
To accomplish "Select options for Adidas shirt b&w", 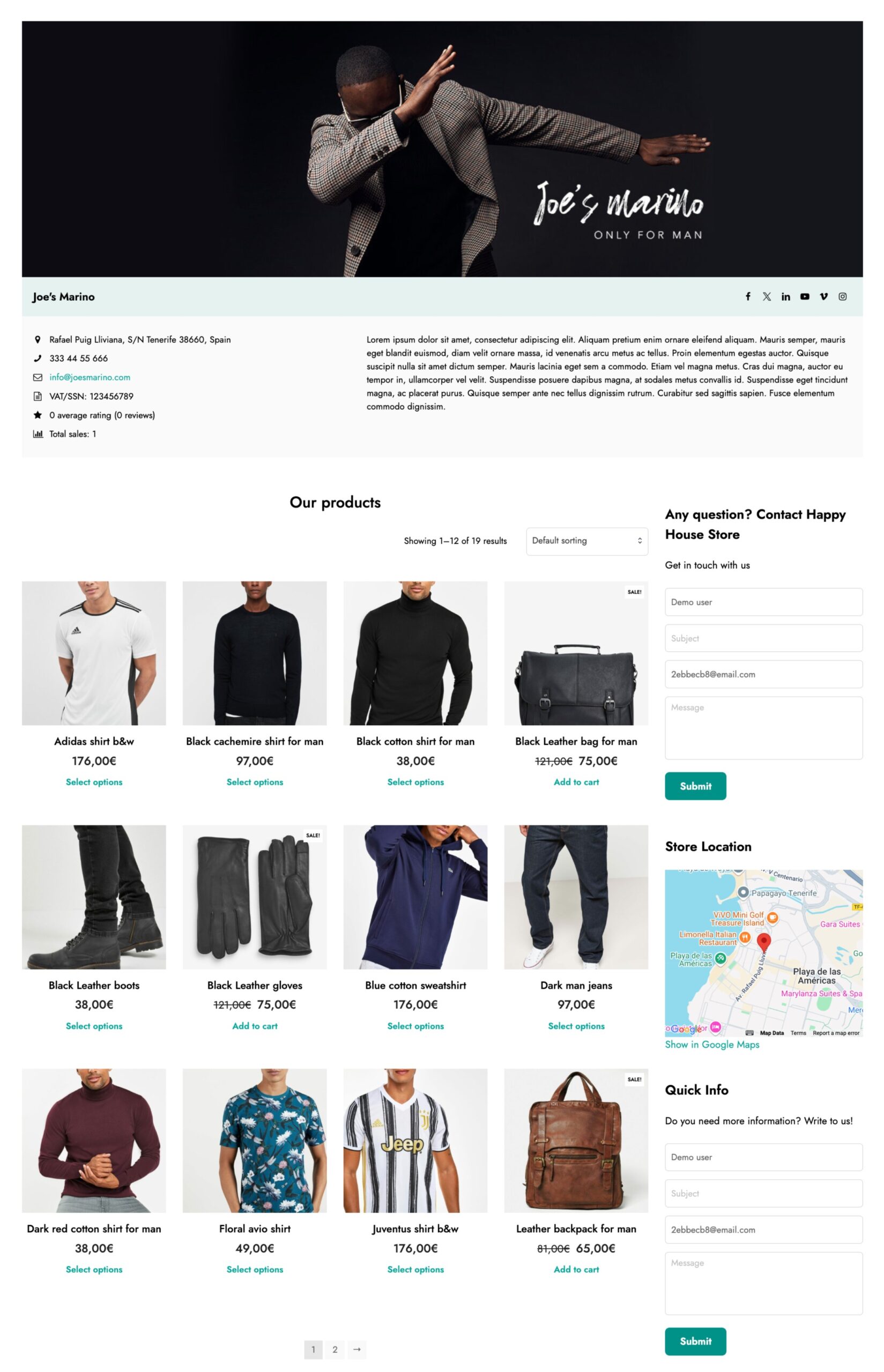I will coord(94,781).
